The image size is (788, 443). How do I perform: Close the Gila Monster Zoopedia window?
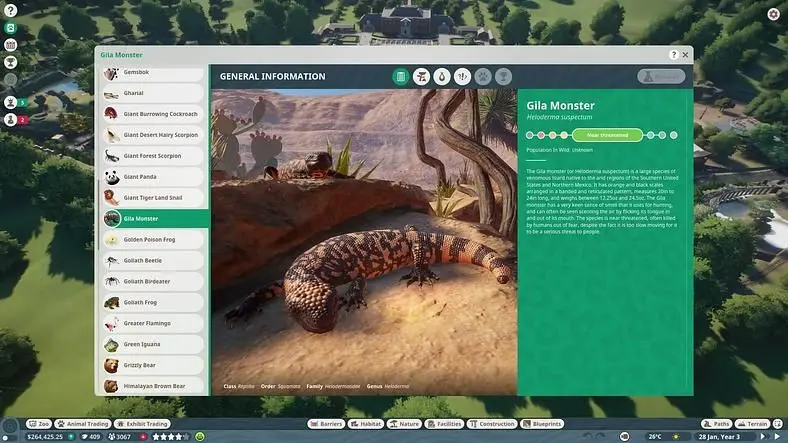click(685, 55)
